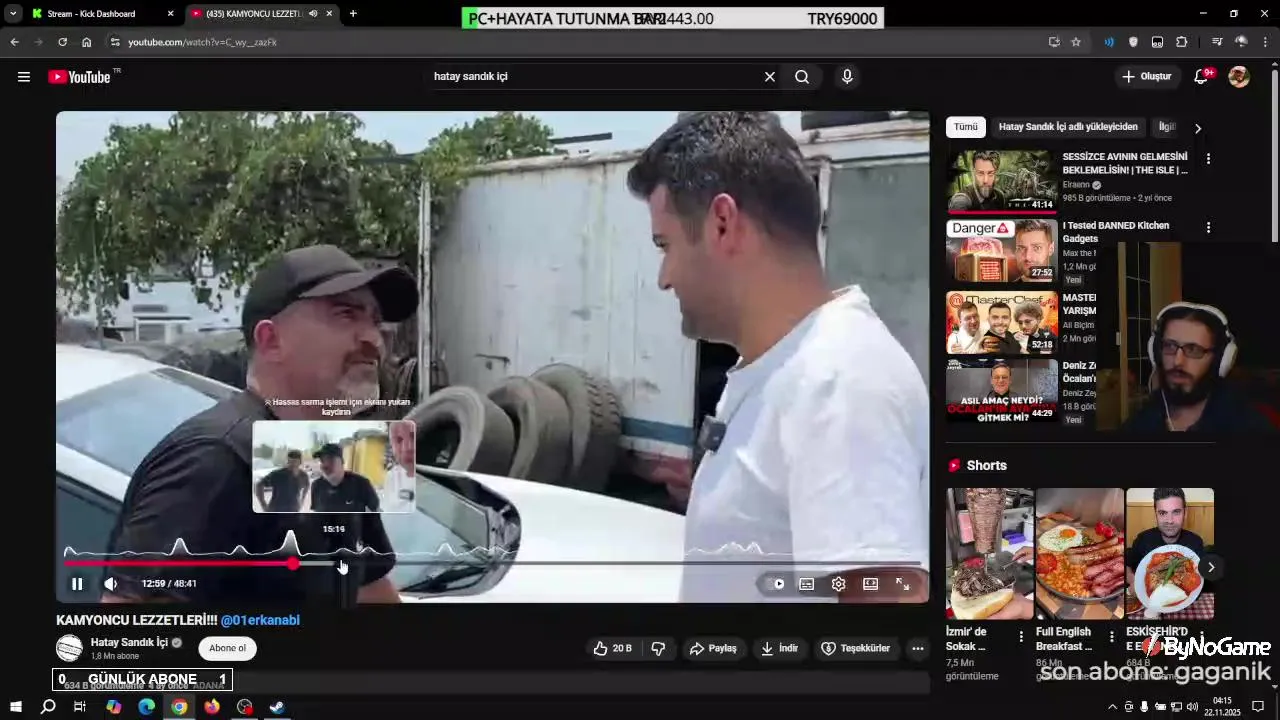Open Microsoft Edge from the taskbar
This screenshot has width=1280, height=720.
tap(147, 707)
